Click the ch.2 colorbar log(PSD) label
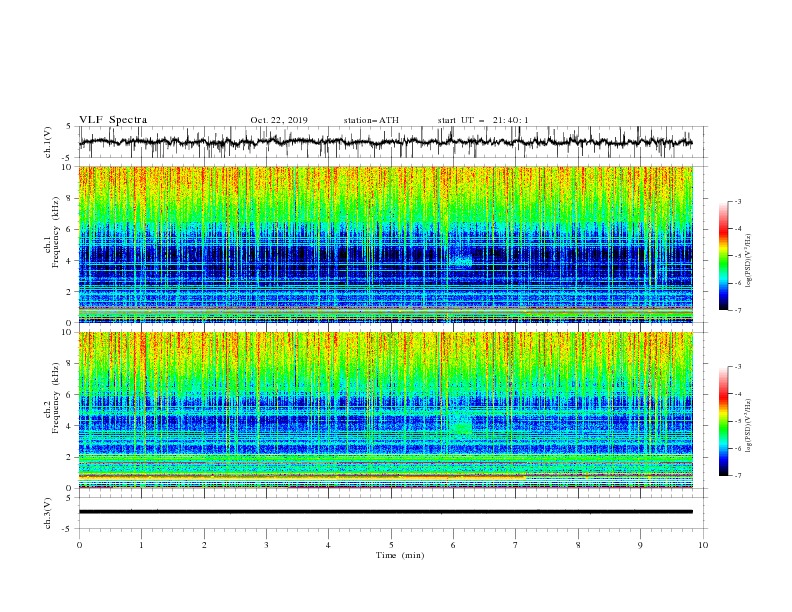The width and height of the screenshot is (792, 612). [x=749, y=425]
